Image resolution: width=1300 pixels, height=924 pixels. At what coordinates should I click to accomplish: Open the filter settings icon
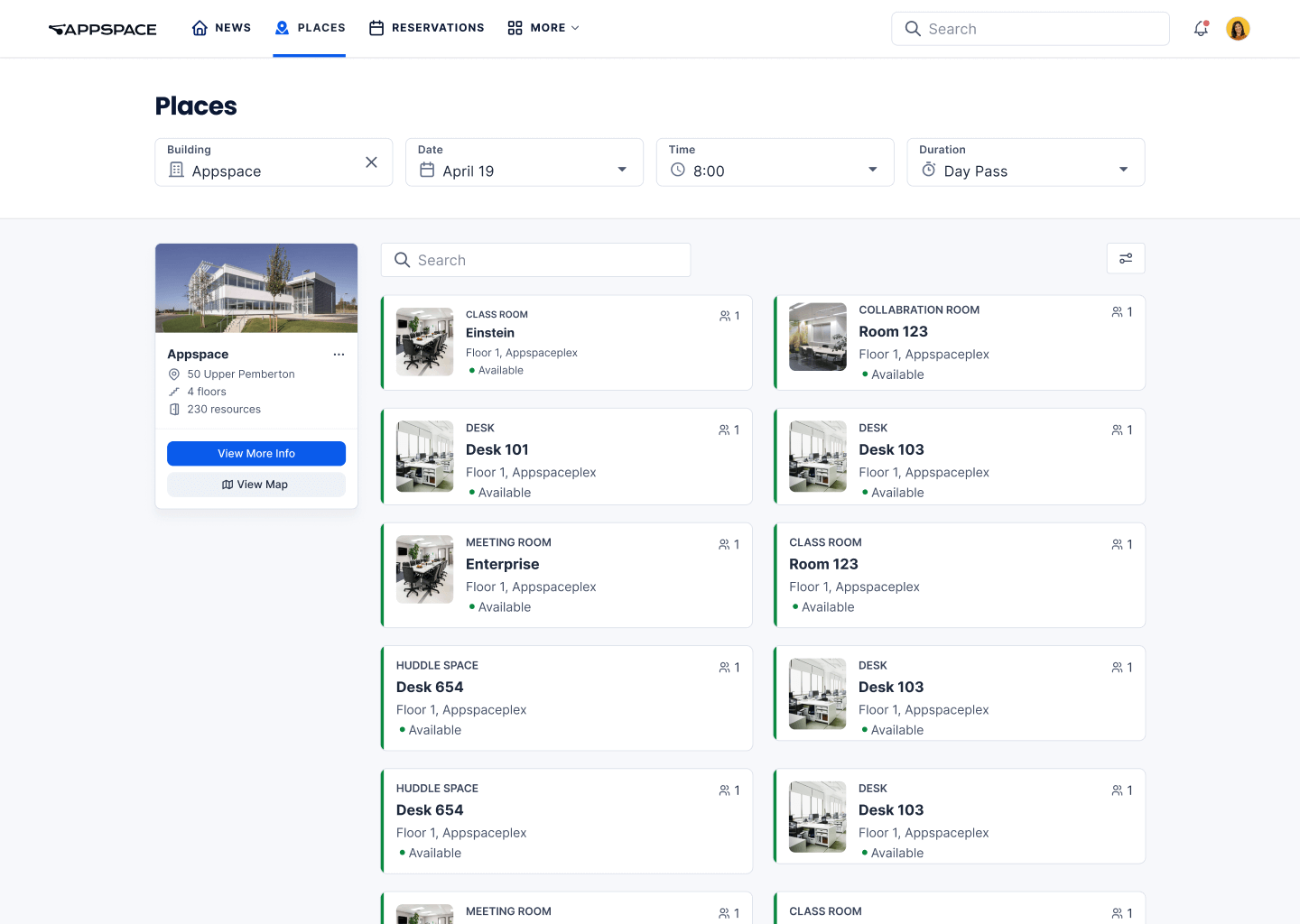pos(1126,259)
